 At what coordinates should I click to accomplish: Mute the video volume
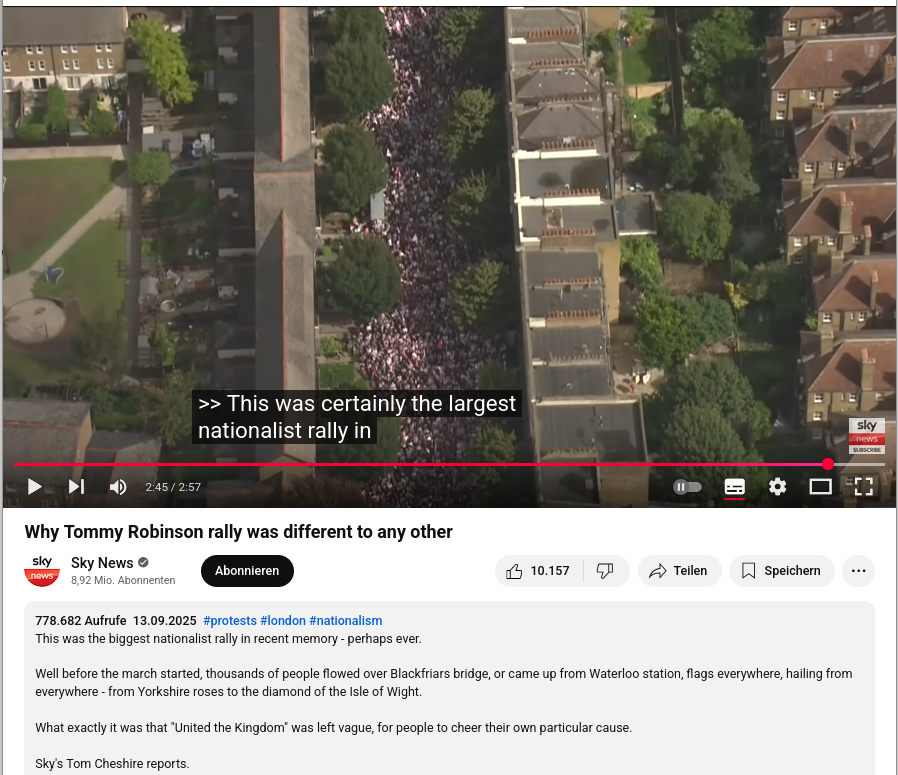(x=118, y=487)
